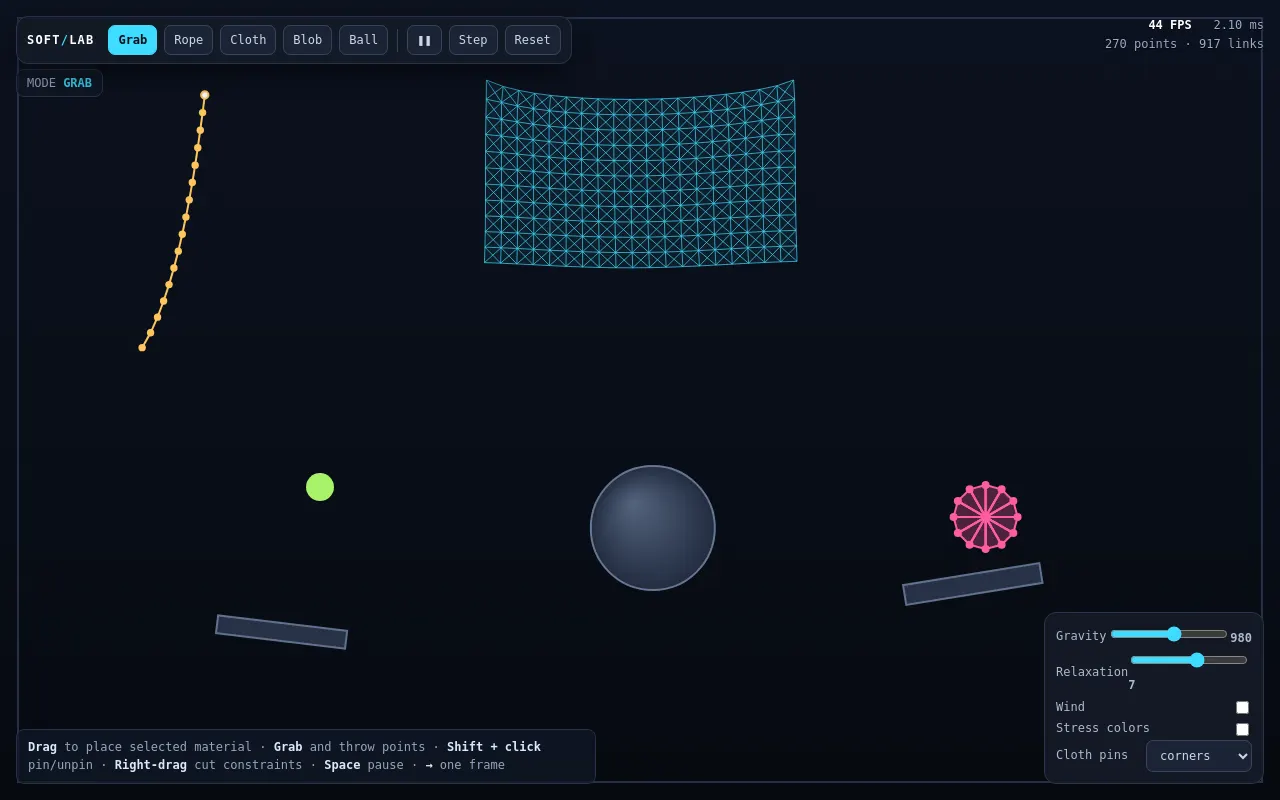This screenshot has height=800, width=1280.
Task: Enable the Wind checkbox
Action: pyautogui.click(x=1242, y=707)
